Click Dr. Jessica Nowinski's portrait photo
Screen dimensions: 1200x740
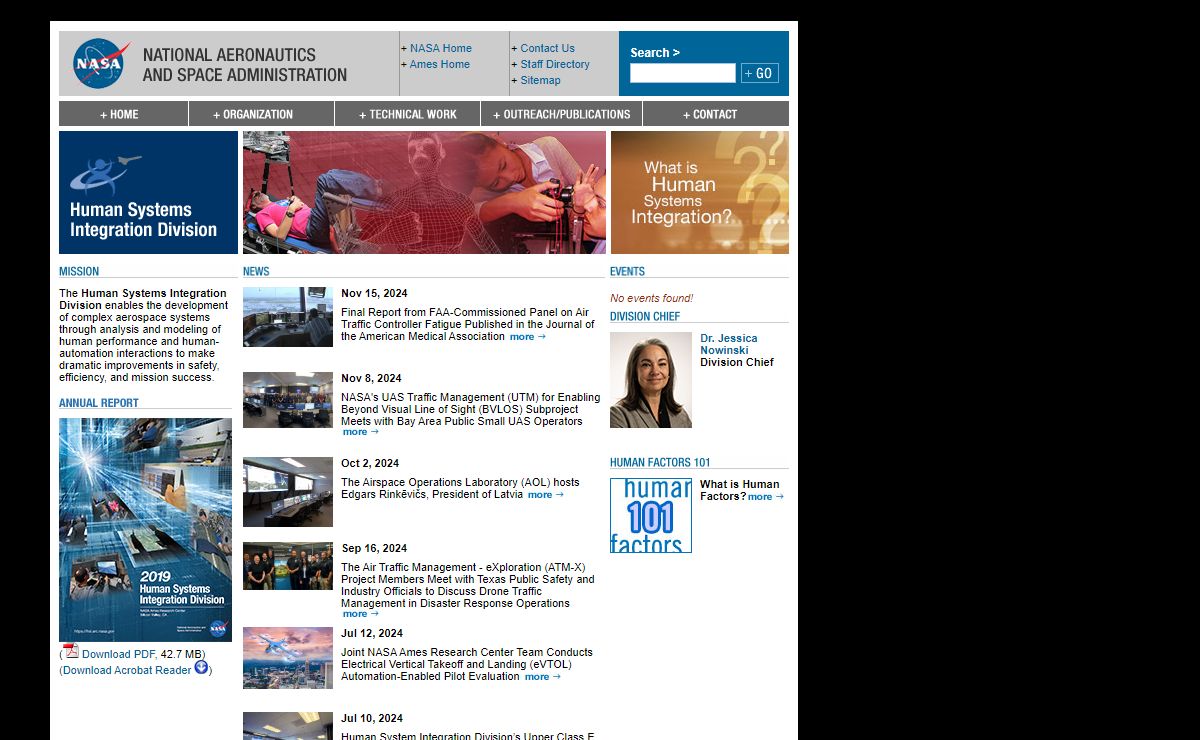point(651,380)
